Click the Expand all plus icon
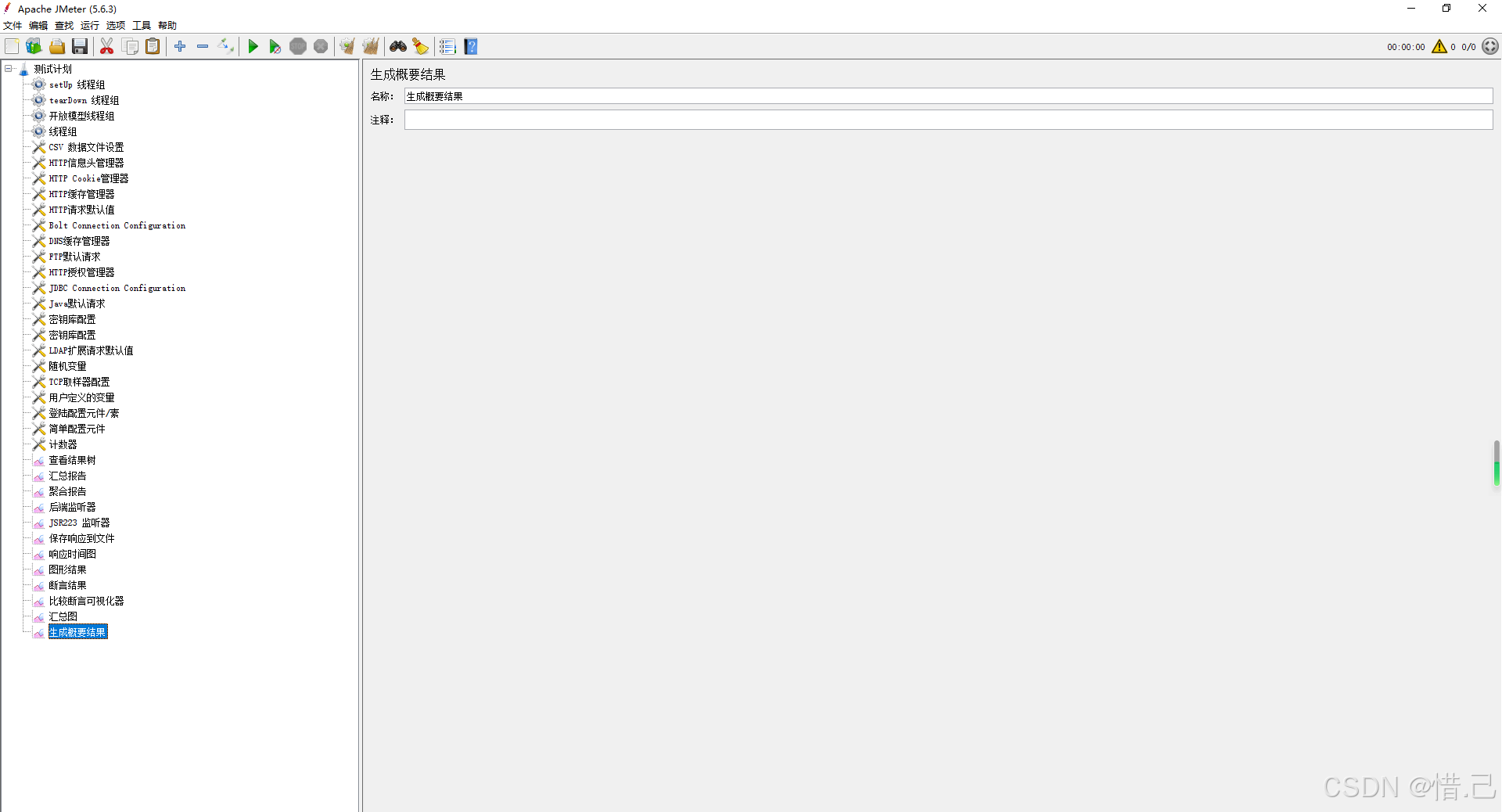Viewport: 1502px width, 812px height. click(180, 47)
